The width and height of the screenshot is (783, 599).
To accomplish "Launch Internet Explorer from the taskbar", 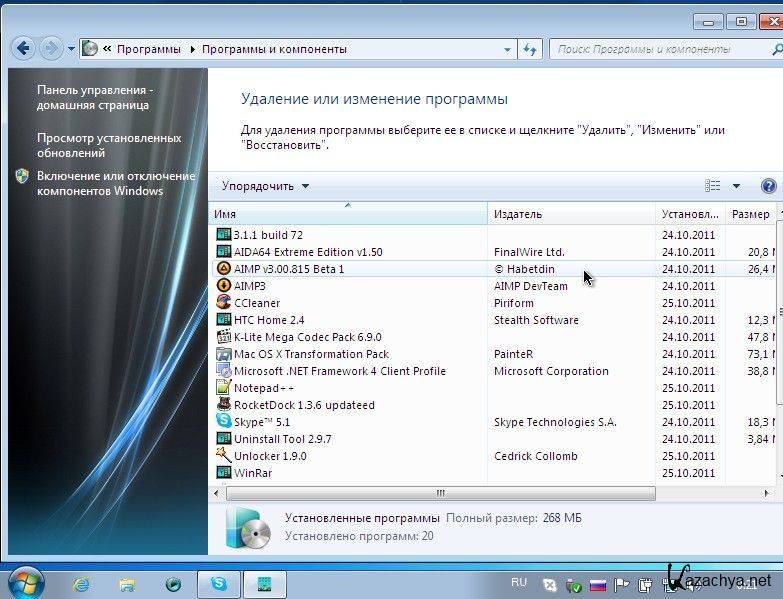I will (81, 584).
